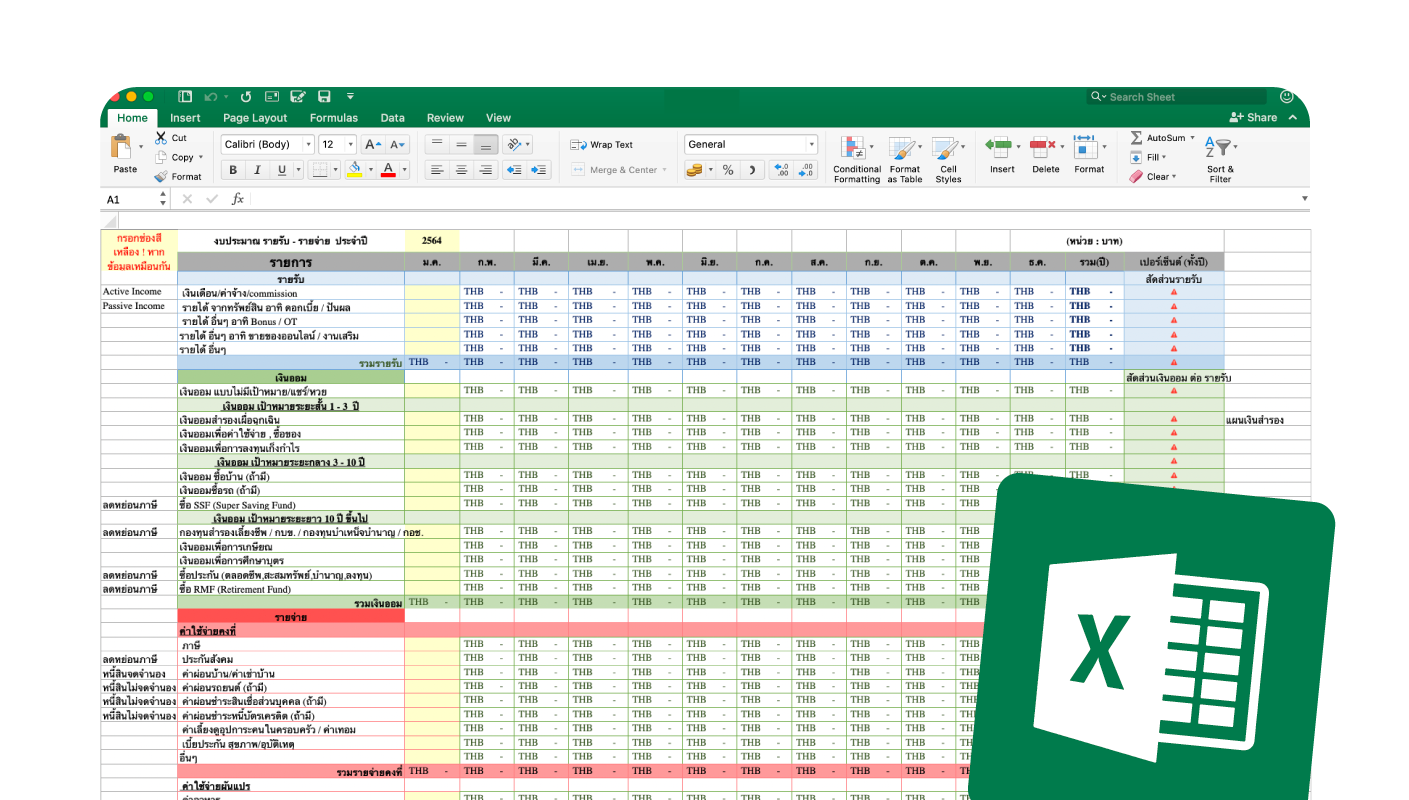Screen dimensions: 1409x800
Task: Apply the yellow fill color
Action: pos(354,170)
